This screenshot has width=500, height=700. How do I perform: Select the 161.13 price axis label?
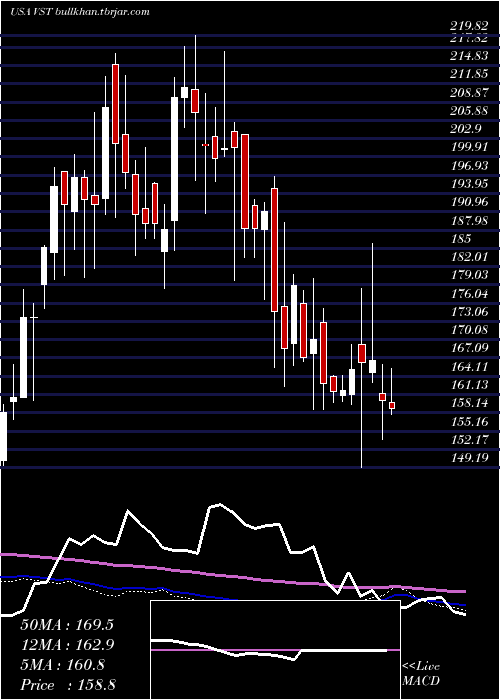pos(469,385)
